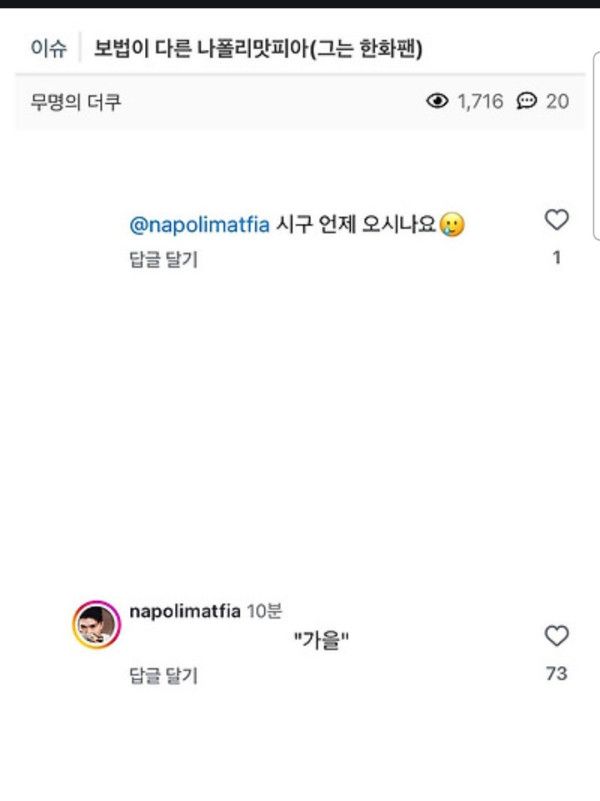The height and width of the screenshot is (801, 600).
Task: Click the crying emoji in the comment
Action: click(x=453, y=225)
